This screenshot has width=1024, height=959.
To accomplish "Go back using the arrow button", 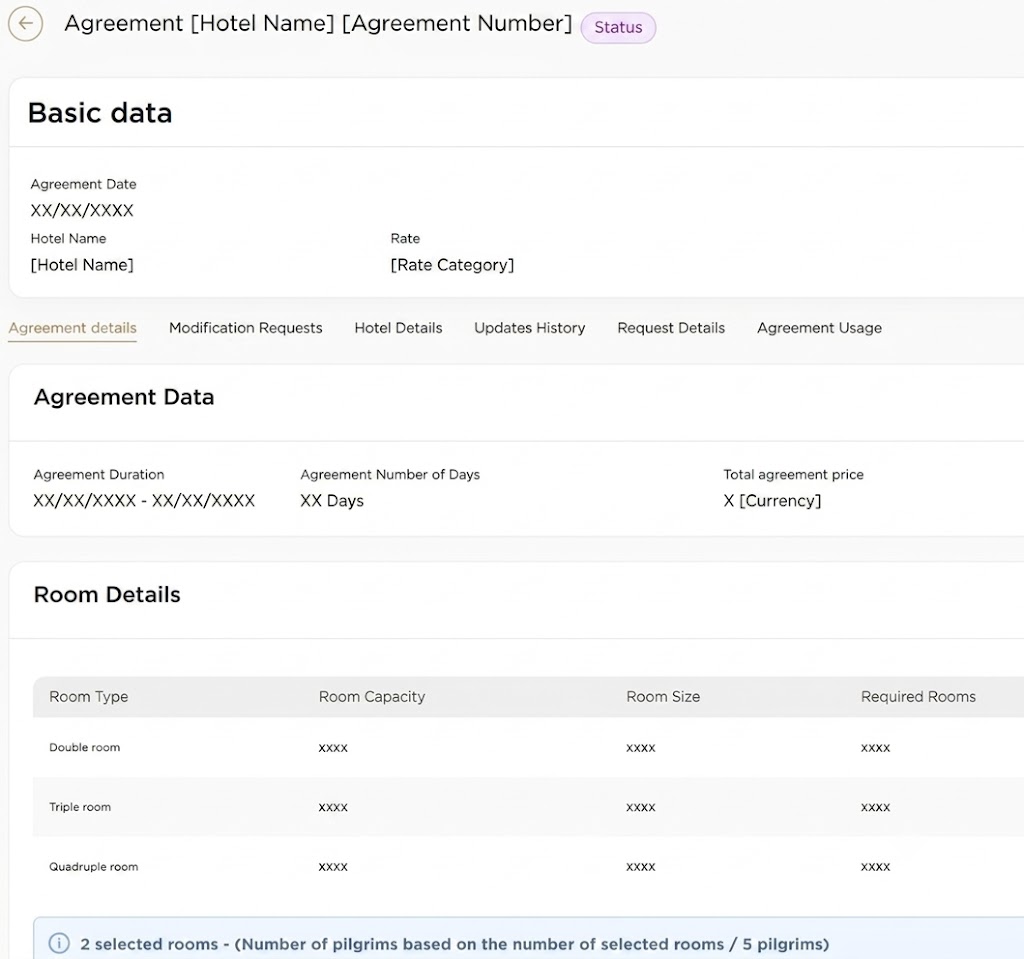I will click(x=25, y=24).
